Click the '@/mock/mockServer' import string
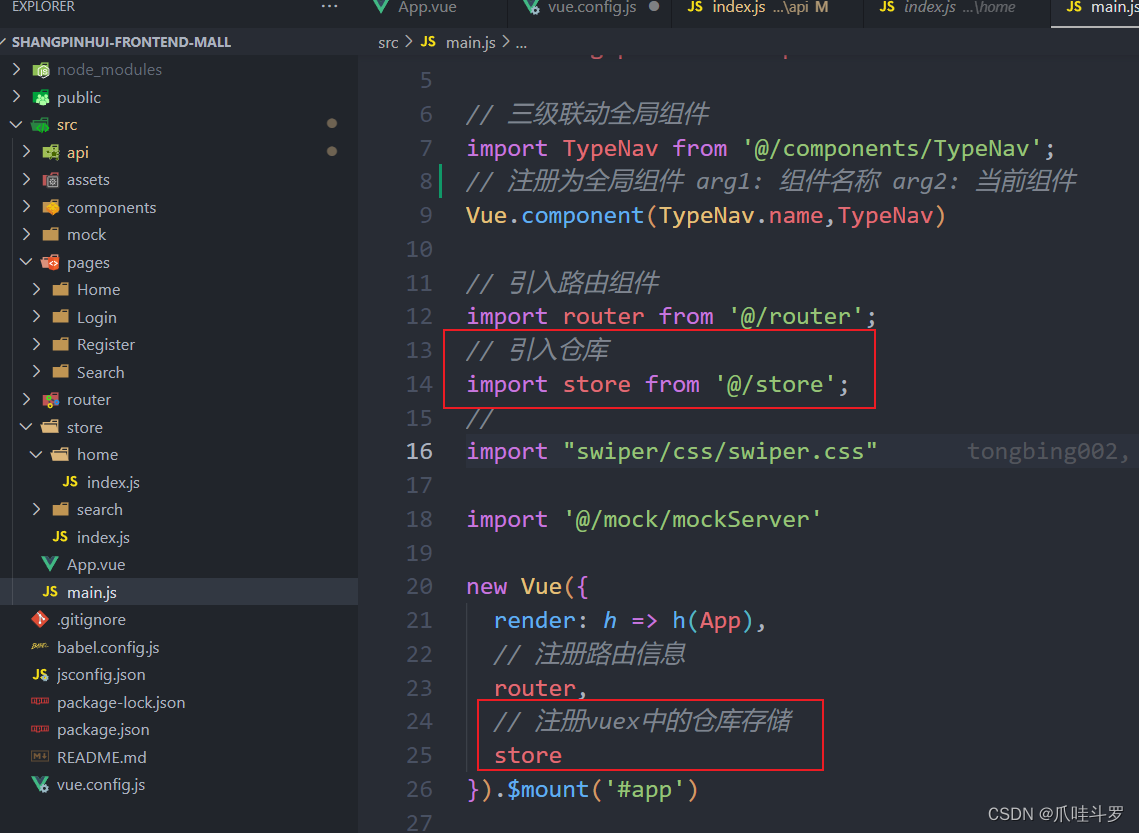The width and height of the screenshot is (1139, 833). tap(692, 519)
